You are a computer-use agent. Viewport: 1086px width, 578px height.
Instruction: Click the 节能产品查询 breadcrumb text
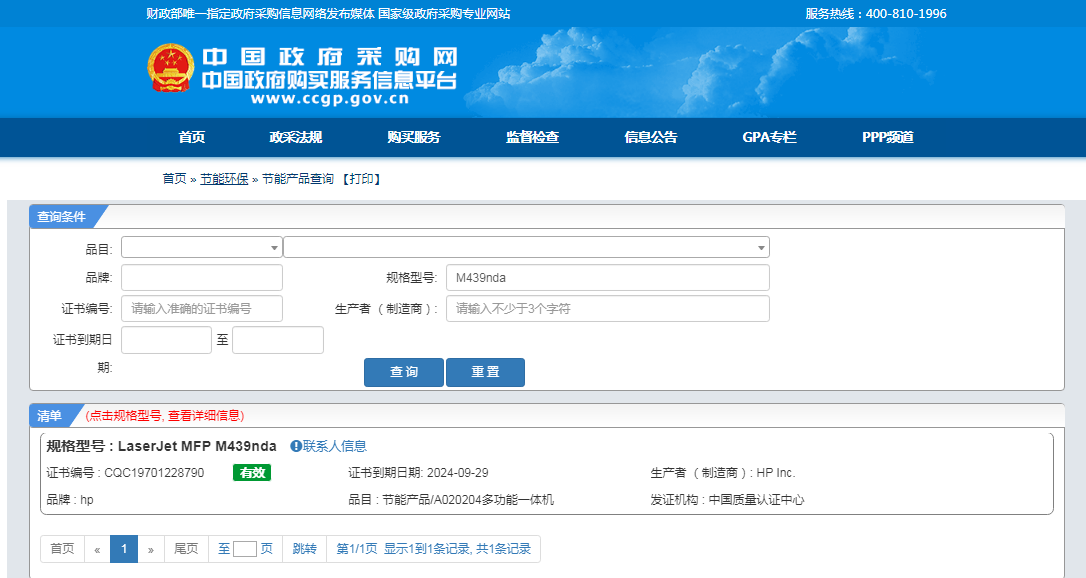[298, 179]
